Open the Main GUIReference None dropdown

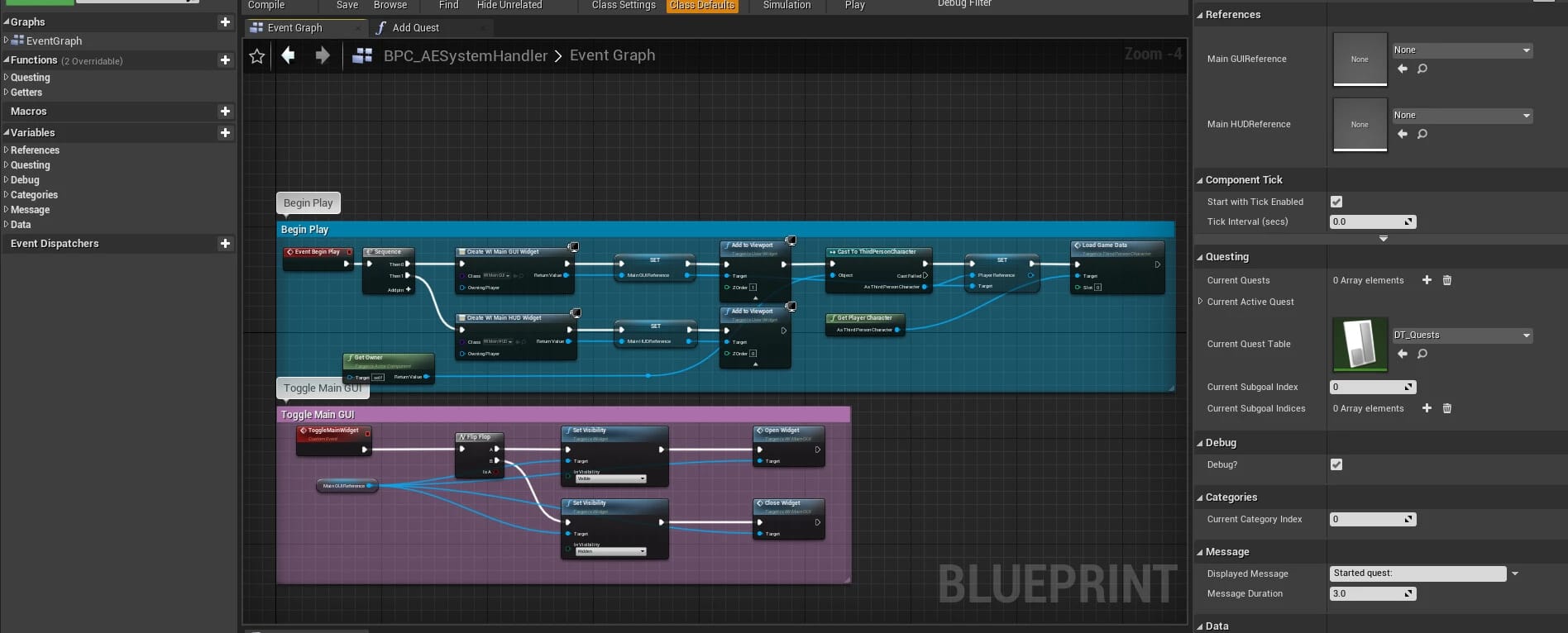pyautogui.click(x=1462, y=50)
